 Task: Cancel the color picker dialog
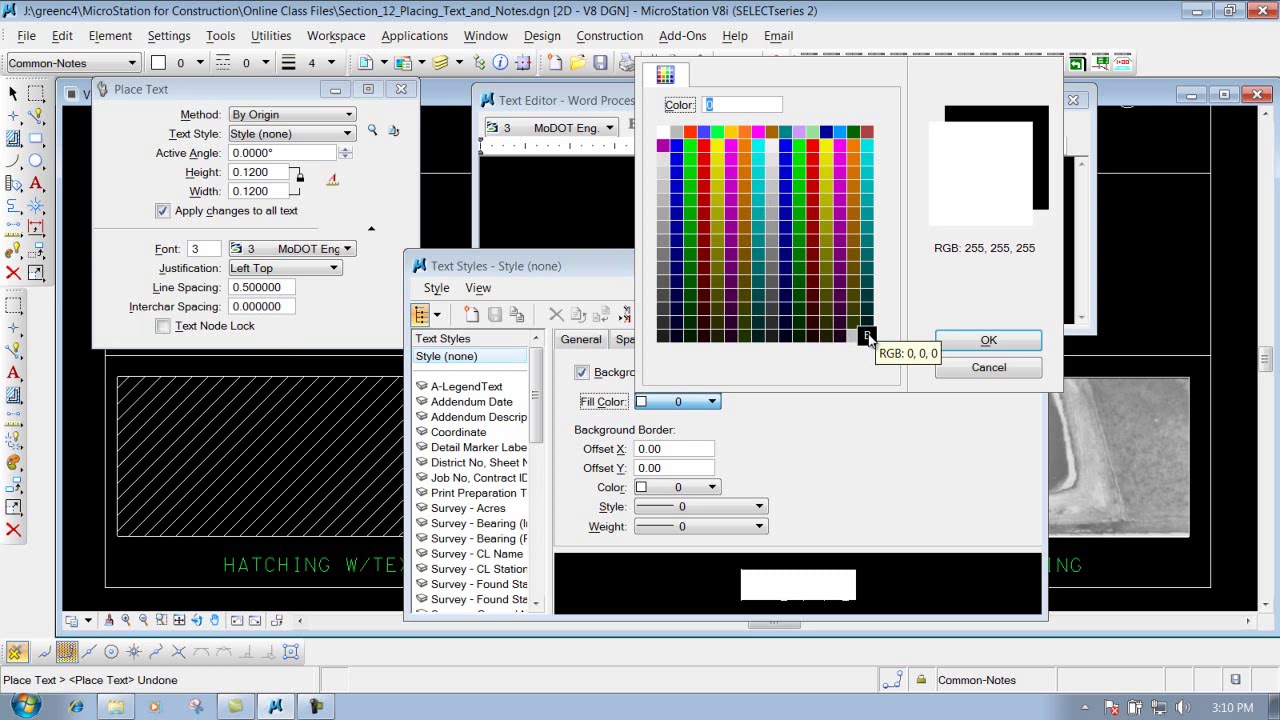988,368
